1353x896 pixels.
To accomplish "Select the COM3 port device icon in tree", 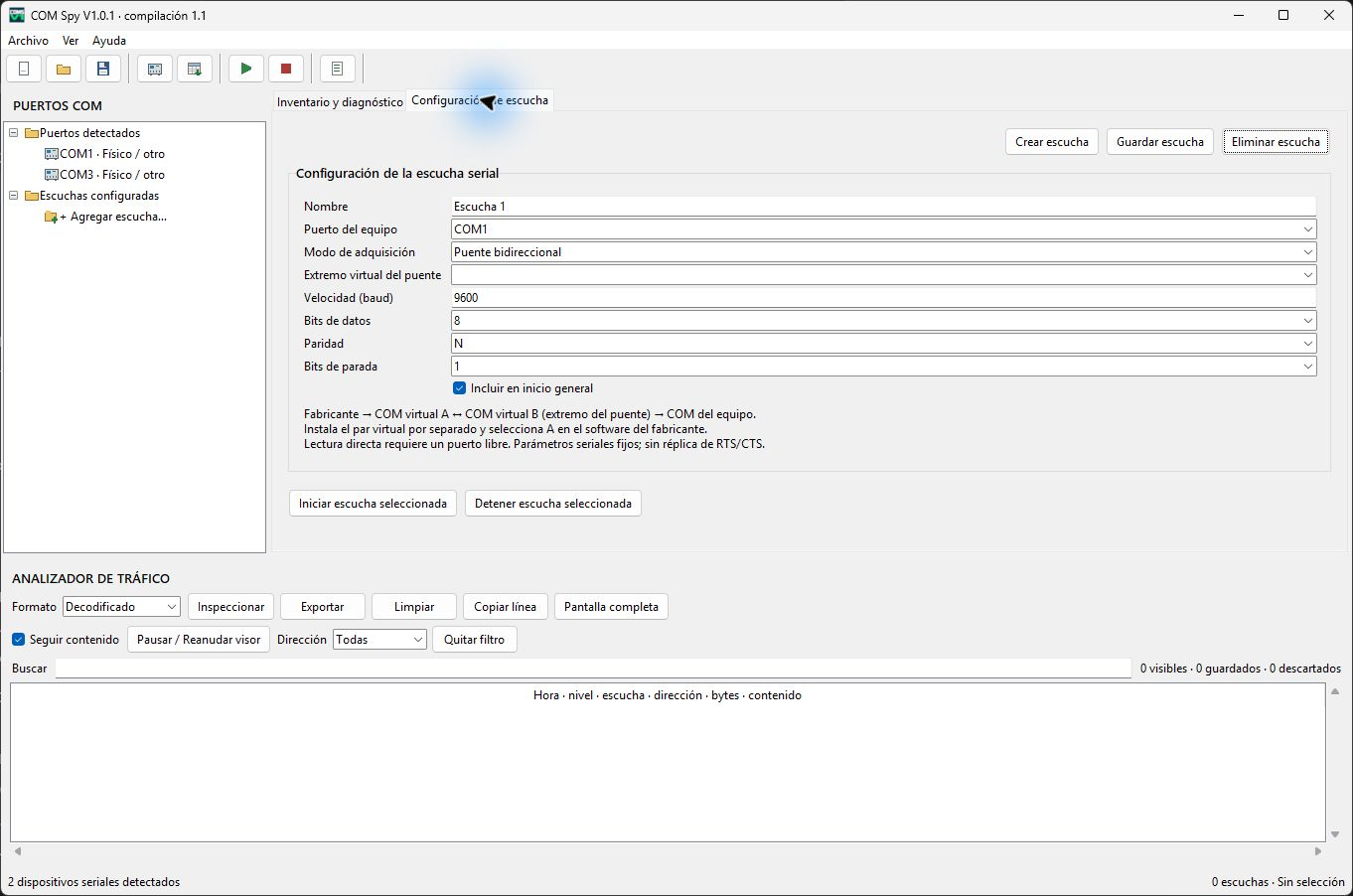I will (x=52, y=175).
